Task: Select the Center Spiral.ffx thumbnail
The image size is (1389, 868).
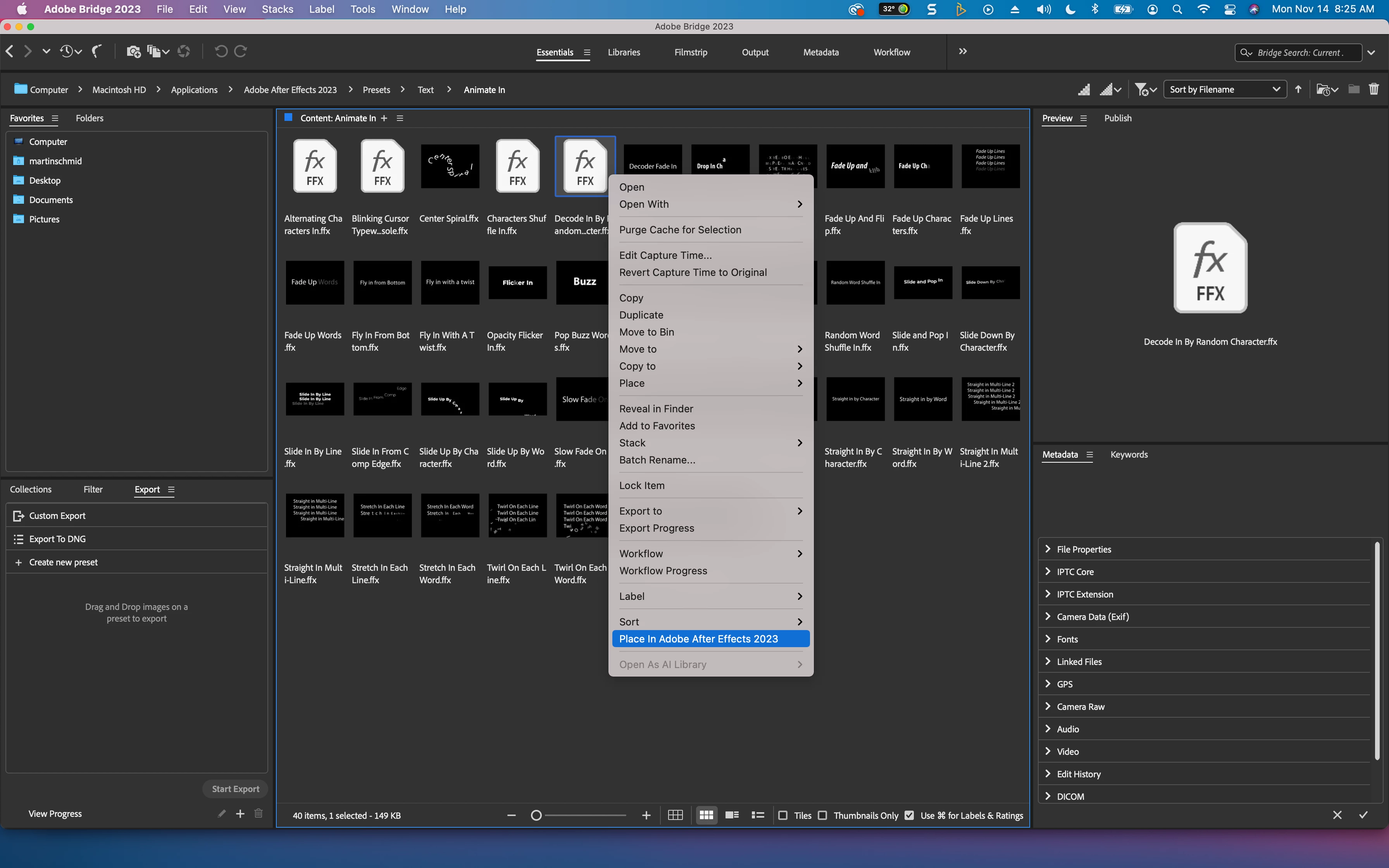Action: (450, 167)
